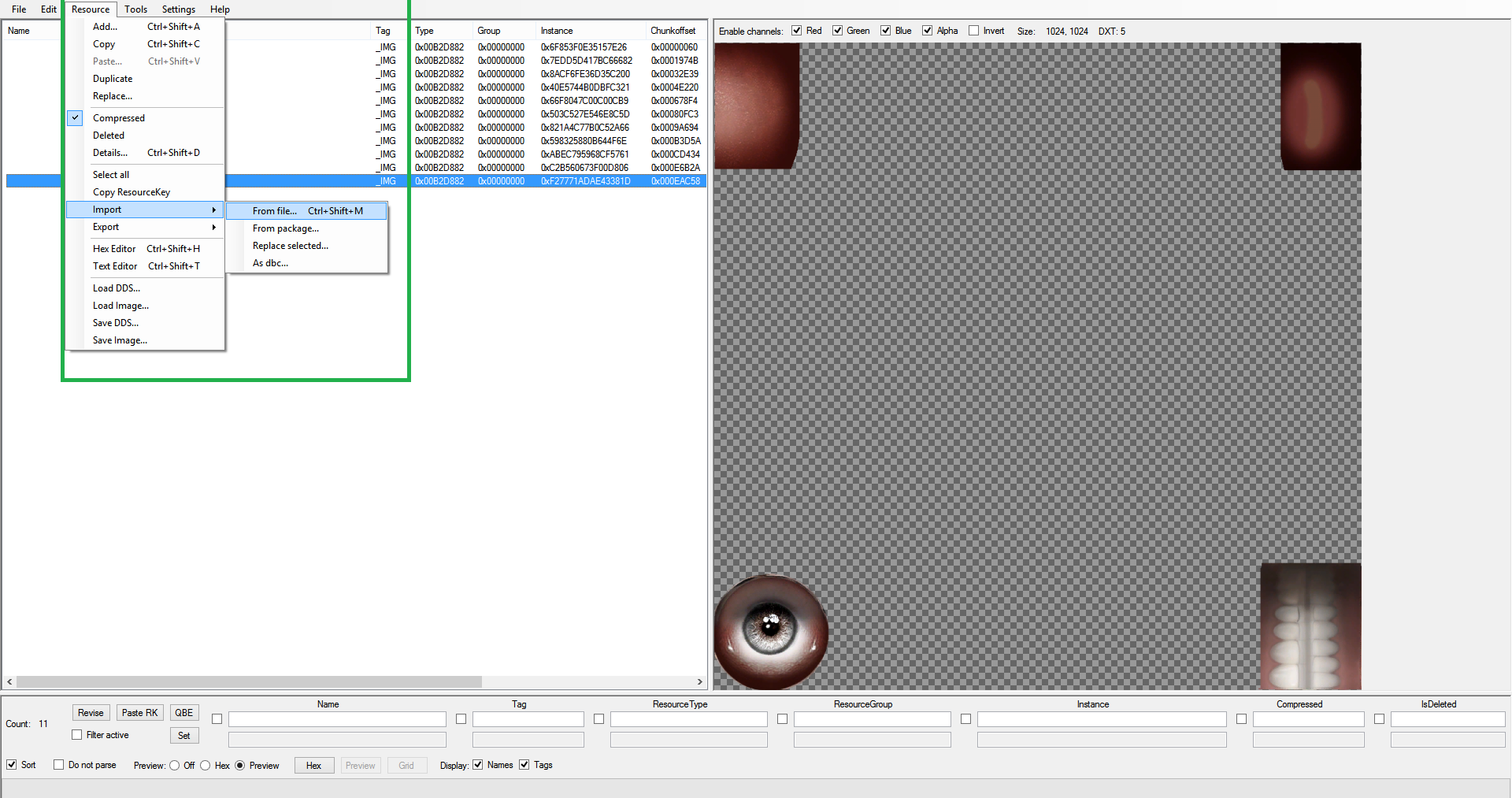Click the horizontal scrollbar's left arrow
Image resolution: width=1512 pixels, height=798 pixels.
(9, 682)
